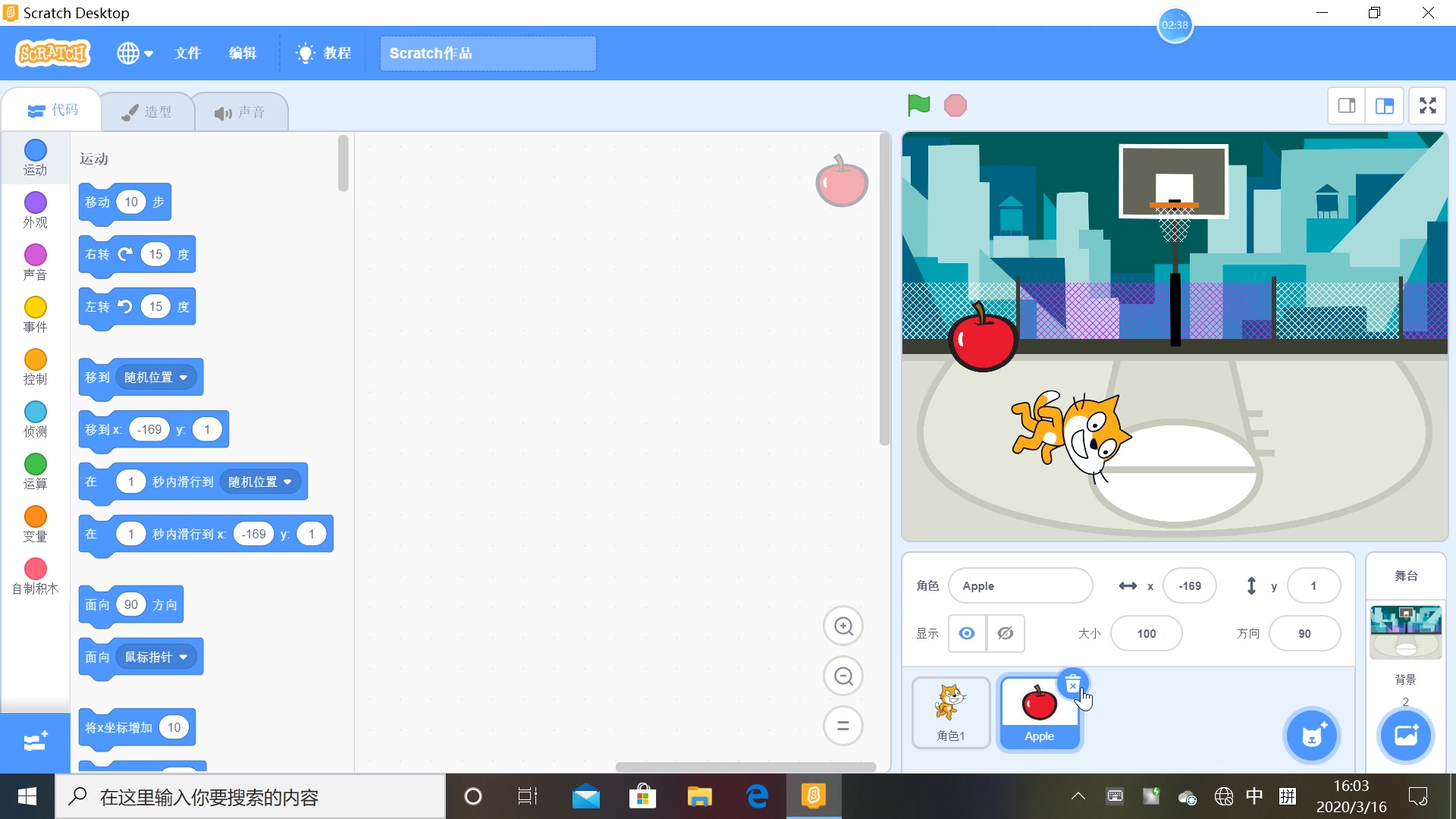
Task: Click the 02:38 timer badge
Action: (x=1175, y=25)
